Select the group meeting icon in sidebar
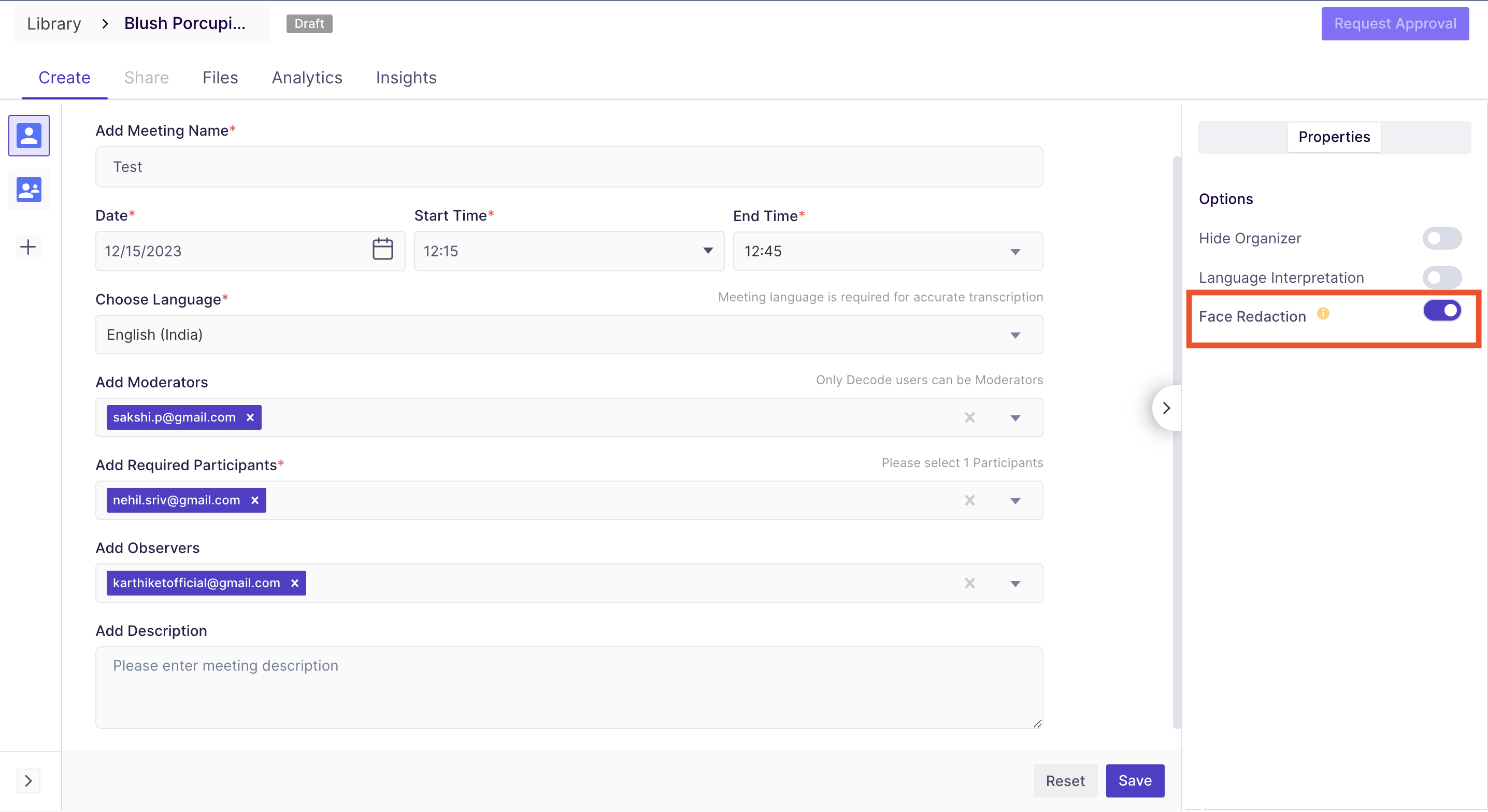 pyautogui.click(x=29, y=190)
